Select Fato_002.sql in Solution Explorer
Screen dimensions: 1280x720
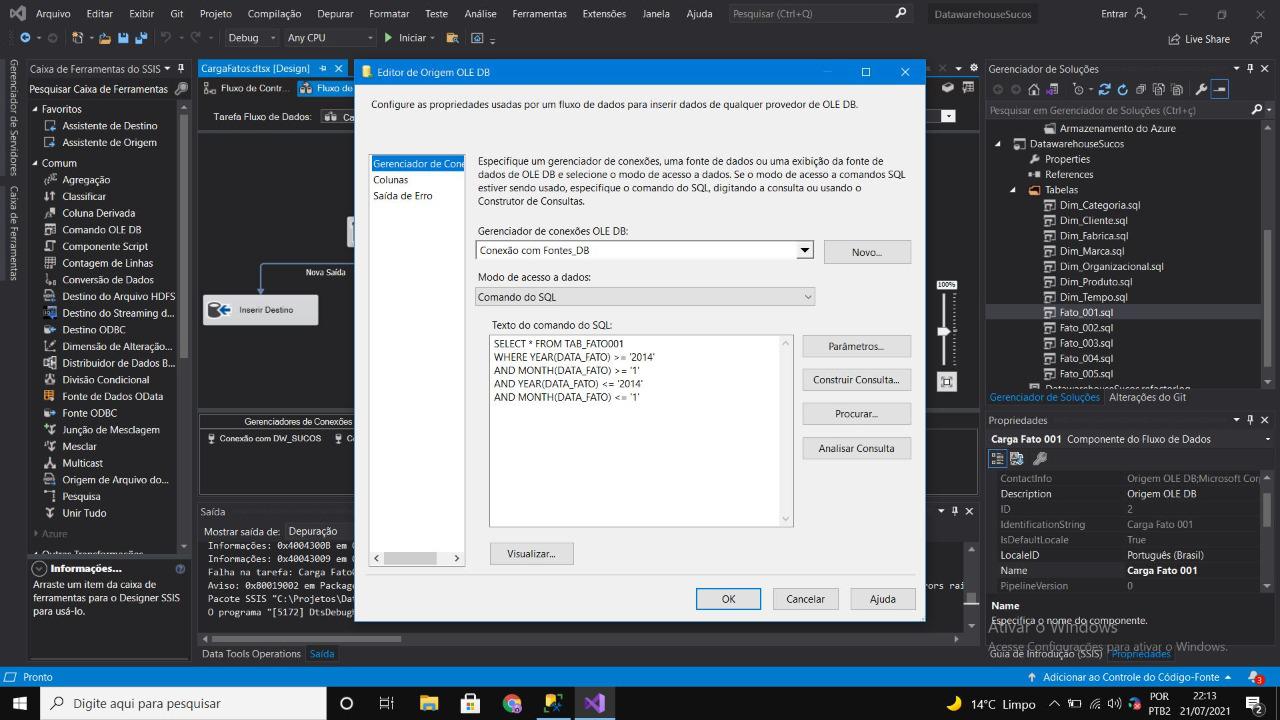coord(1086,328)
